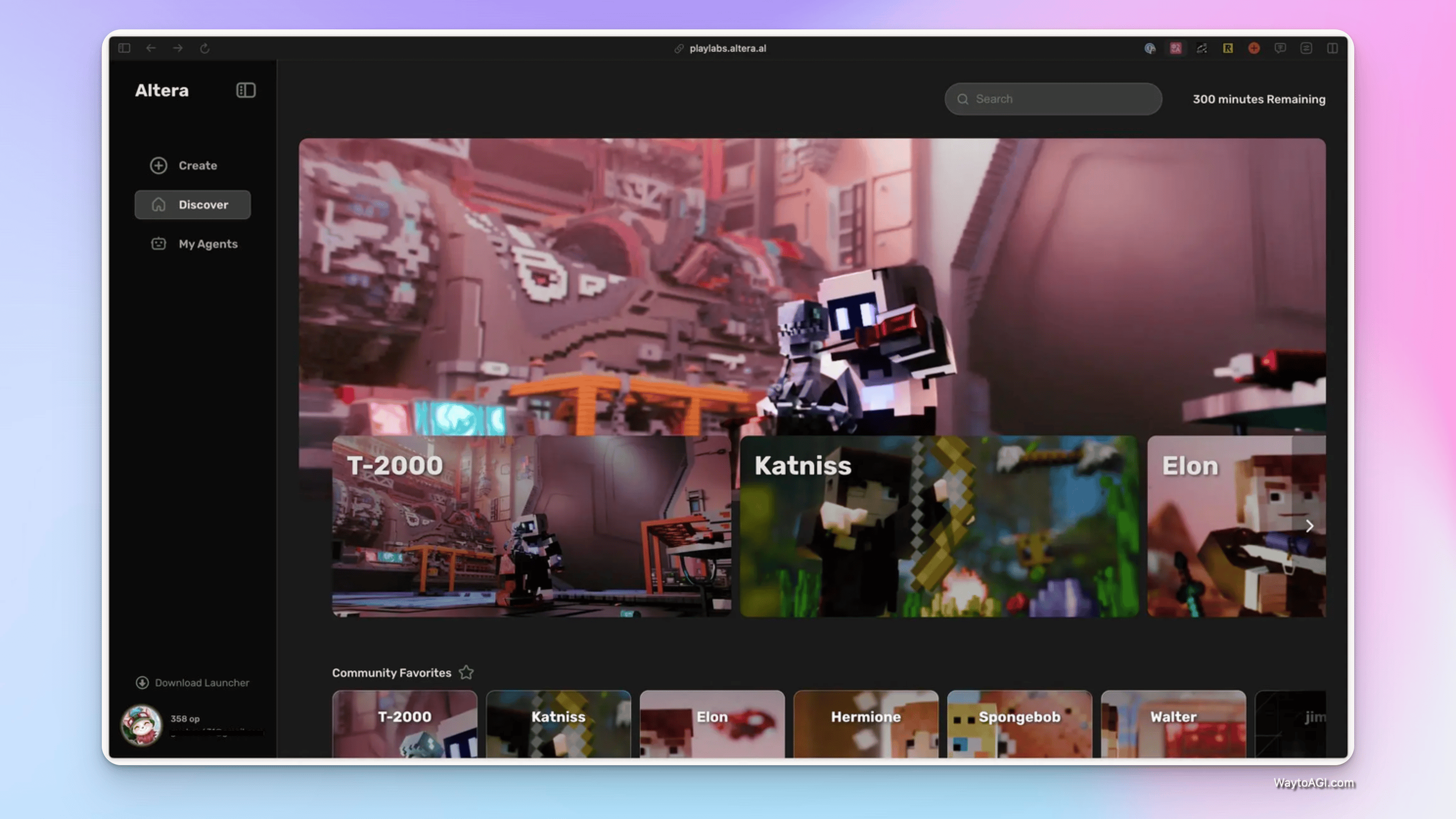The width and height of the screenshot is (1456, 819).
Task: Click the browser back arrow
Action: point(151,48)
